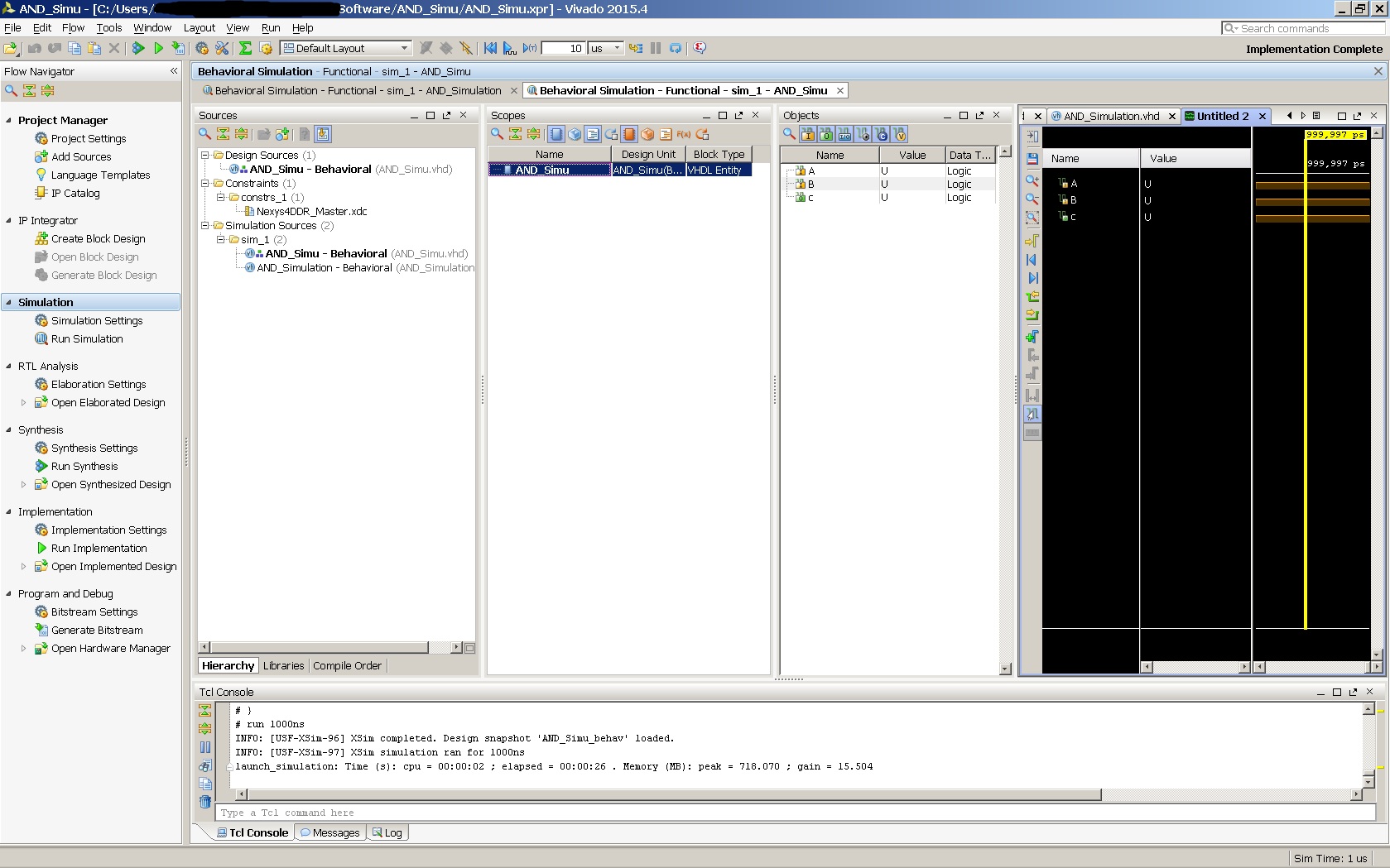
Task: Click Sources panel horizontal scrollbar thumb
Action: pyautogui.click(x=320, y=647)
